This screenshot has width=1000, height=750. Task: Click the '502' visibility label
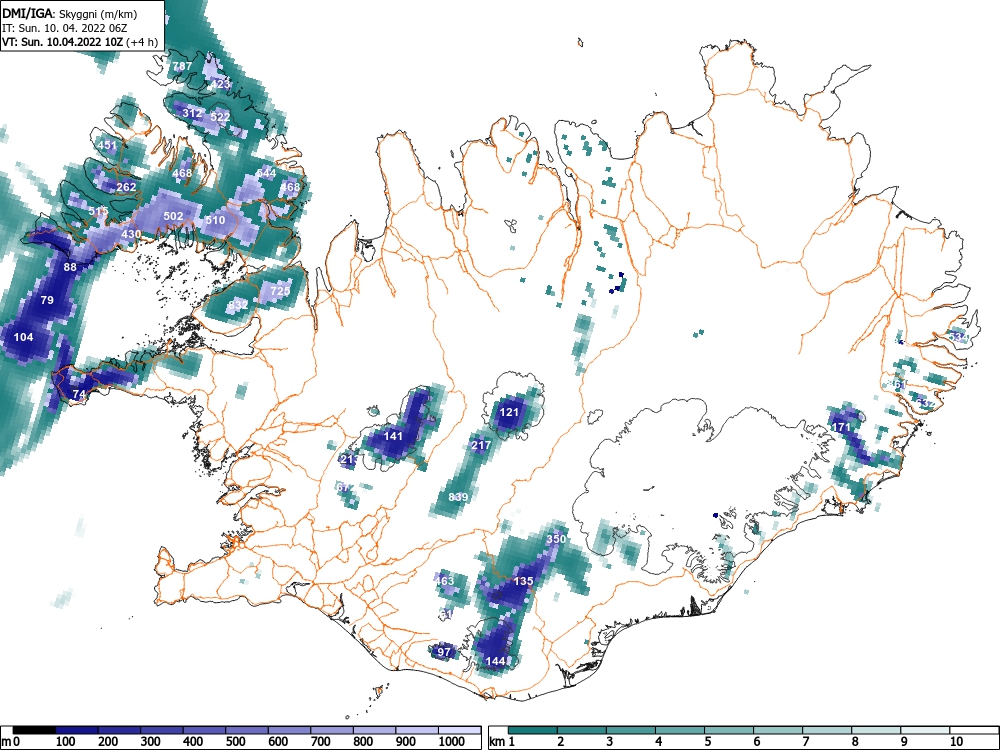pos(173,216)
